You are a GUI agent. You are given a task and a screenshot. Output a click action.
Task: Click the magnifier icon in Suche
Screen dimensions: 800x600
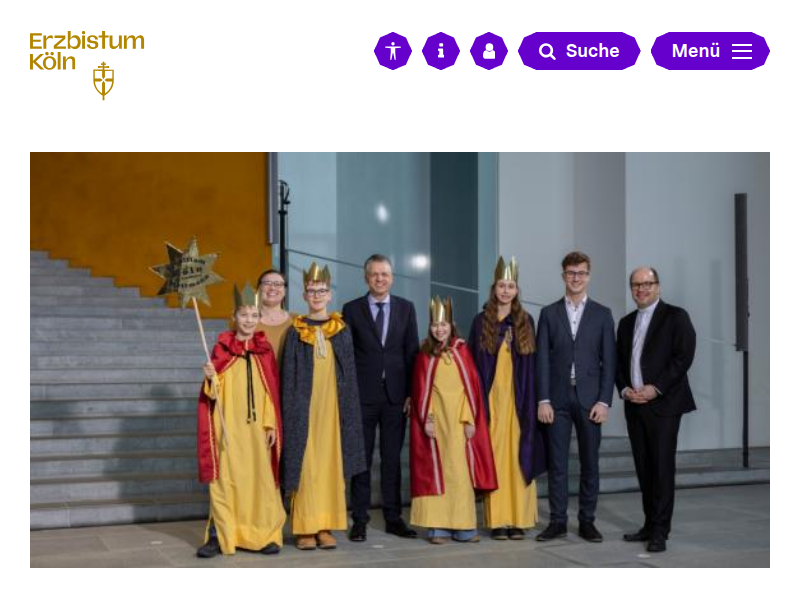coord(547,52)
